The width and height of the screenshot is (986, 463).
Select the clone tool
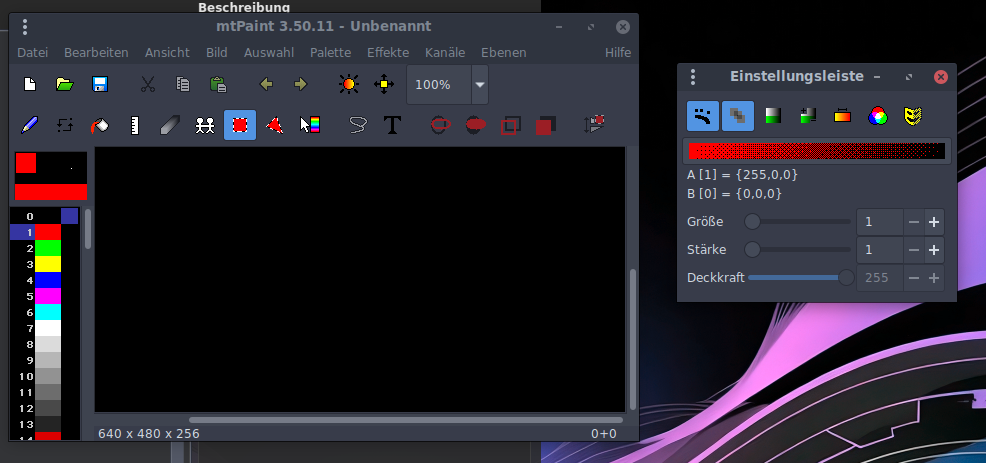(x=205, y=125)
